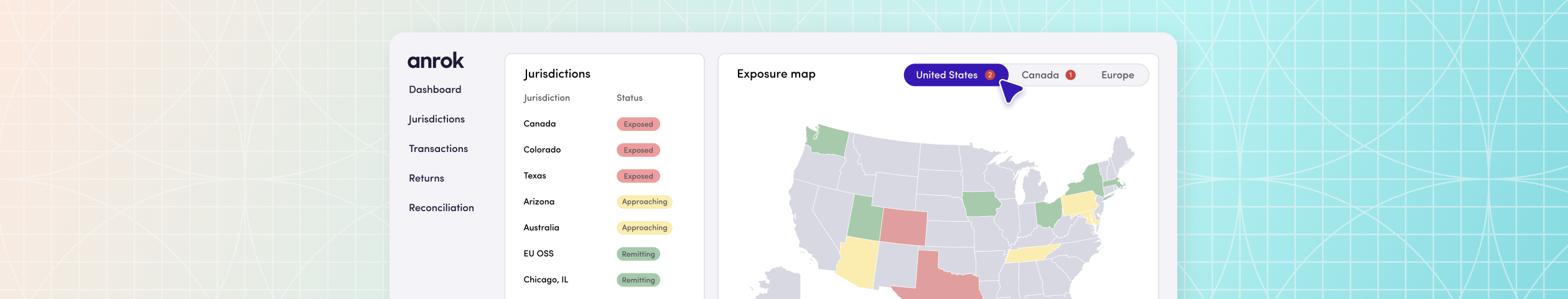Click the anrok logo
Image resolution: width=1568 pixels, height=299 pixels.
pyautogui.click(x=436, y=60)
